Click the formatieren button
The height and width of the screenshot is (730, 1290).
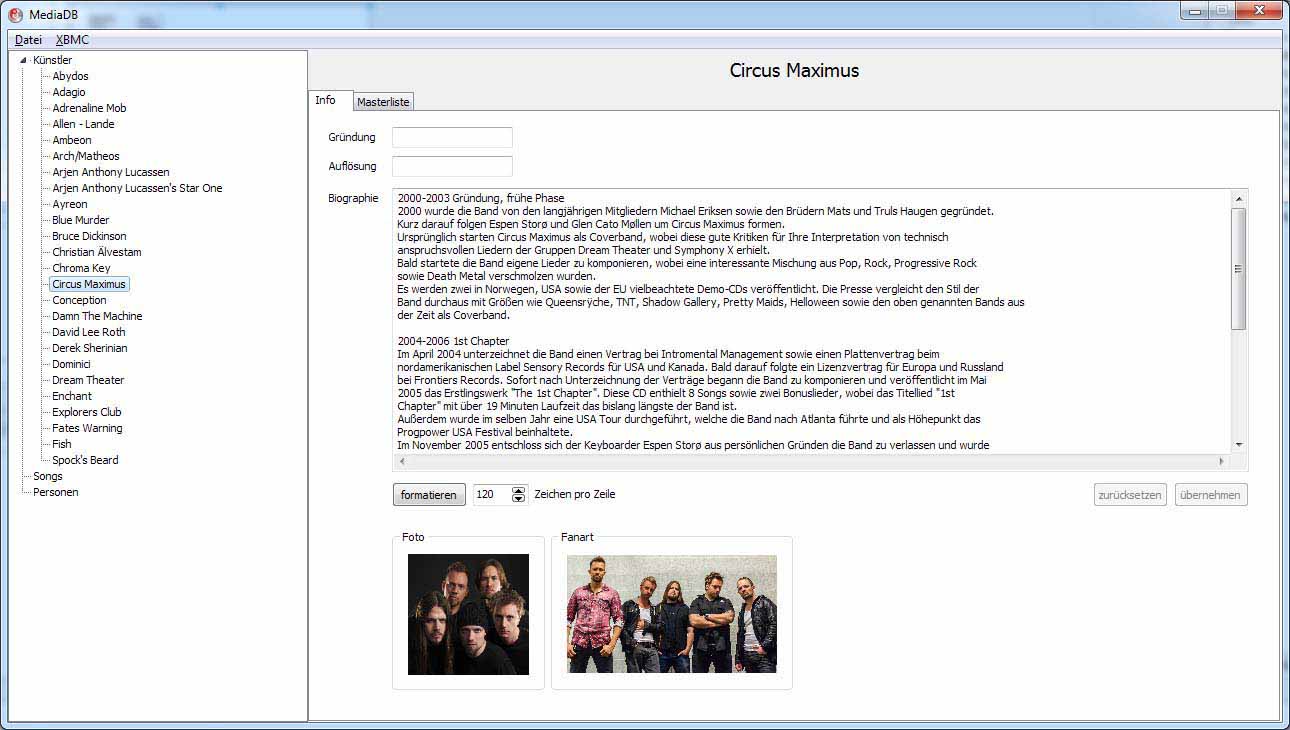[428, 495]
